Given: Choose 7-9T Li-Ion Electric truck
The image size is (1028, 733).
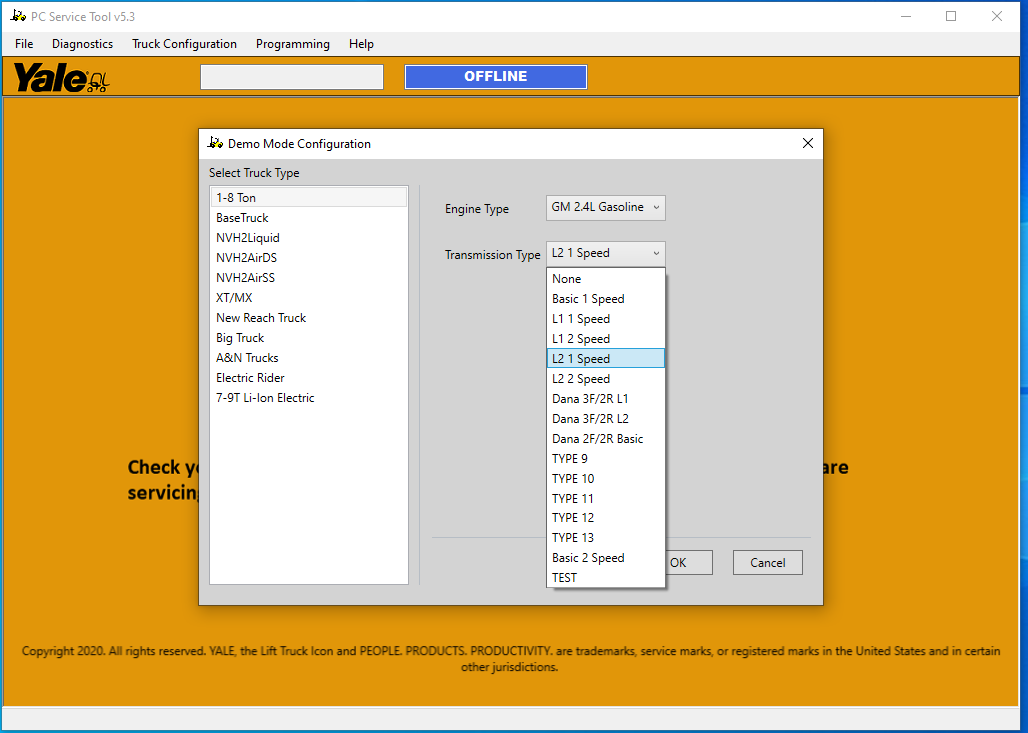Looking at the screenshot, I should [265, 398].
